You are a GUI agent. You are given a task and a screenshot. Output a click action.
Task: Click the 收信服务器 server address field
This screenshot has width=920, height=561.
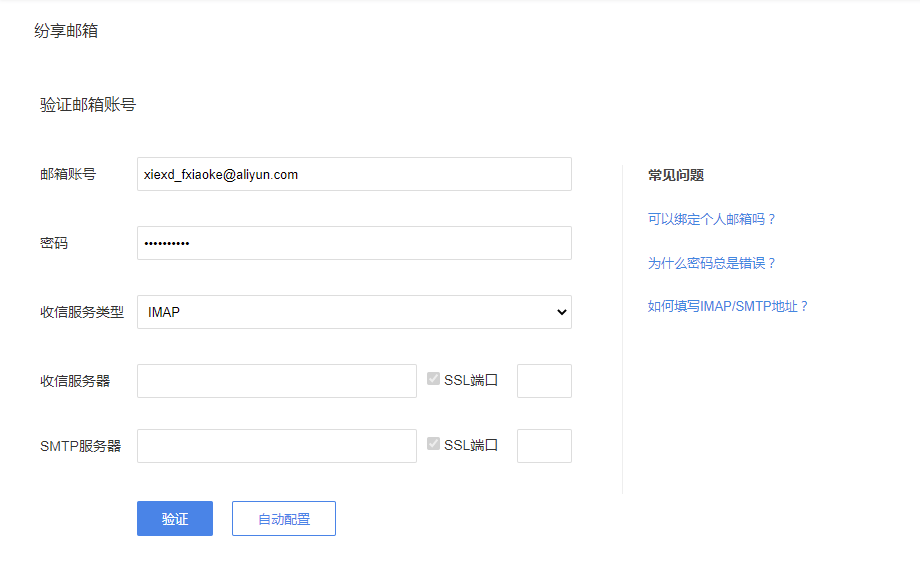277,381
